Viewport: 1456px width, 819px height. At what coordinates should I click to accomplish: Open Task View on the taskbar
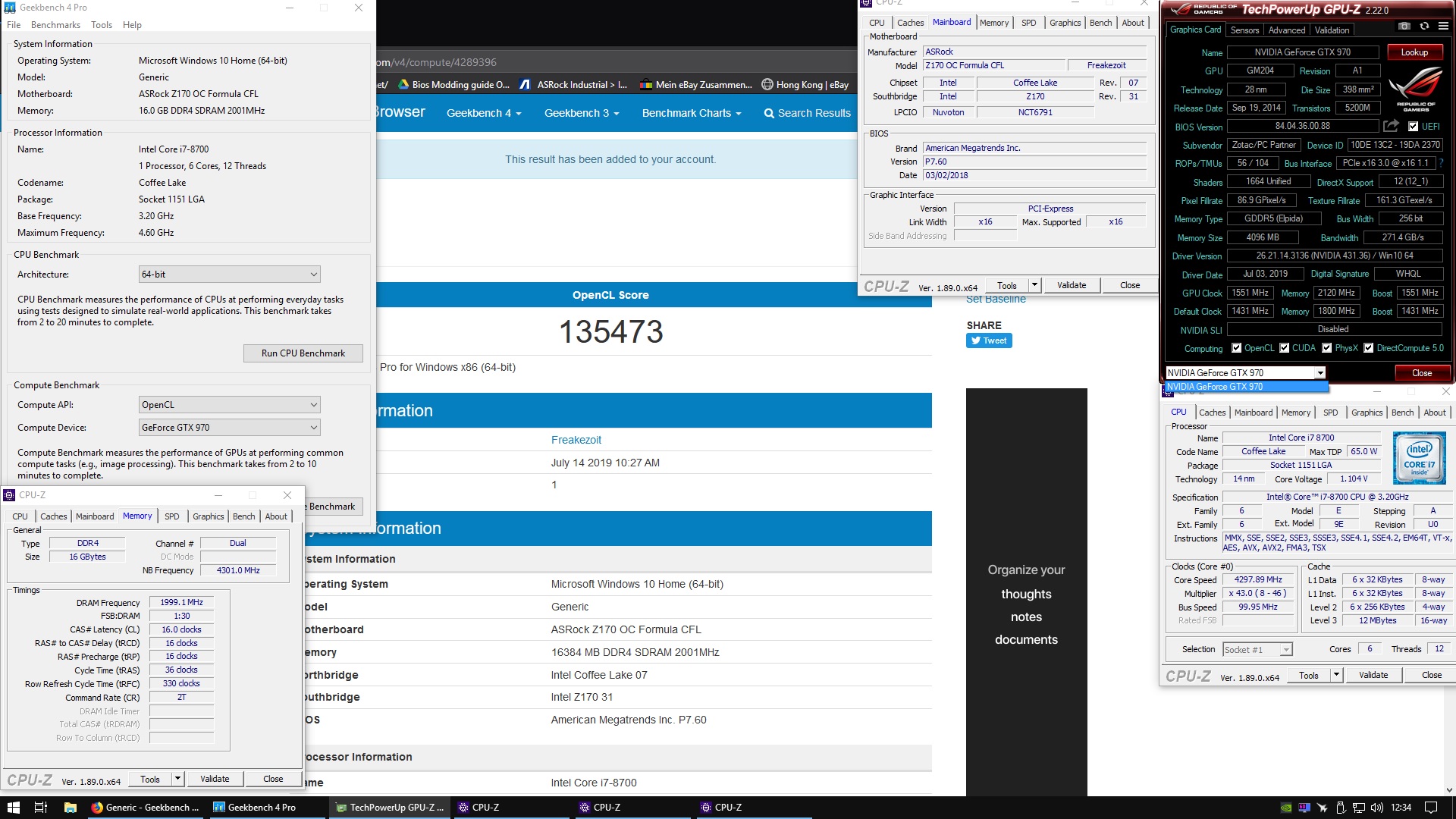[41, 807]
